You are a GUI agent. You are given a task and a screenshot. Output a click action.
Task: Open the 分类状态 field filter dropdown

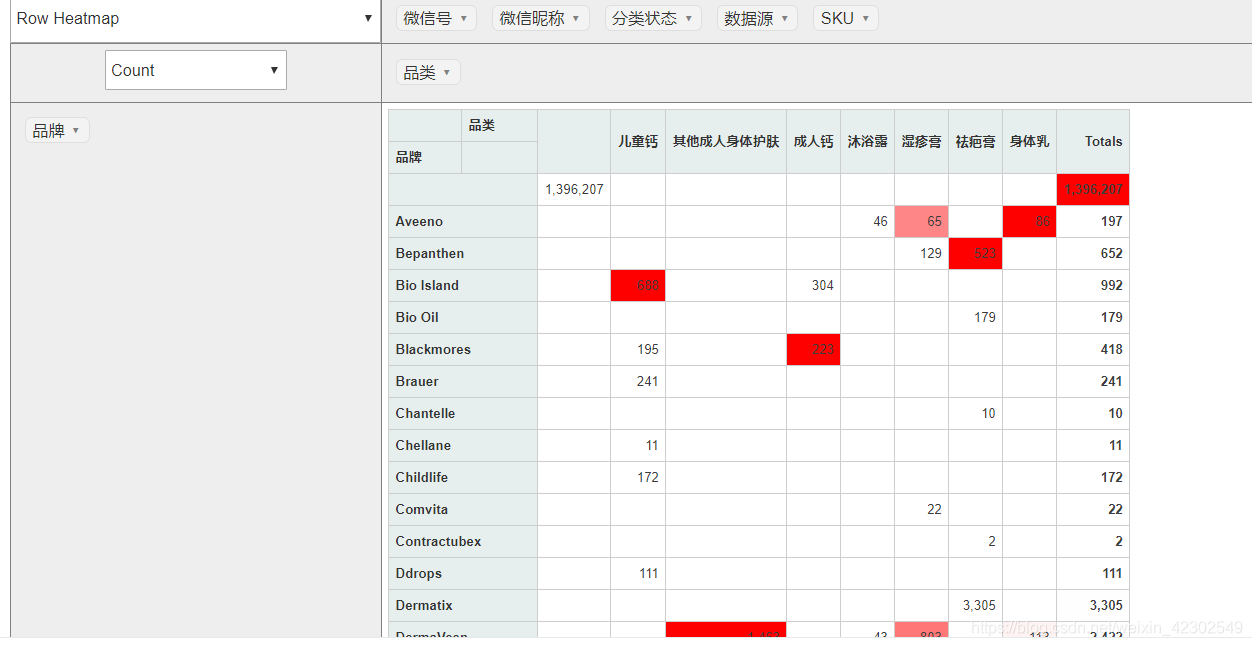pos(652,17)
